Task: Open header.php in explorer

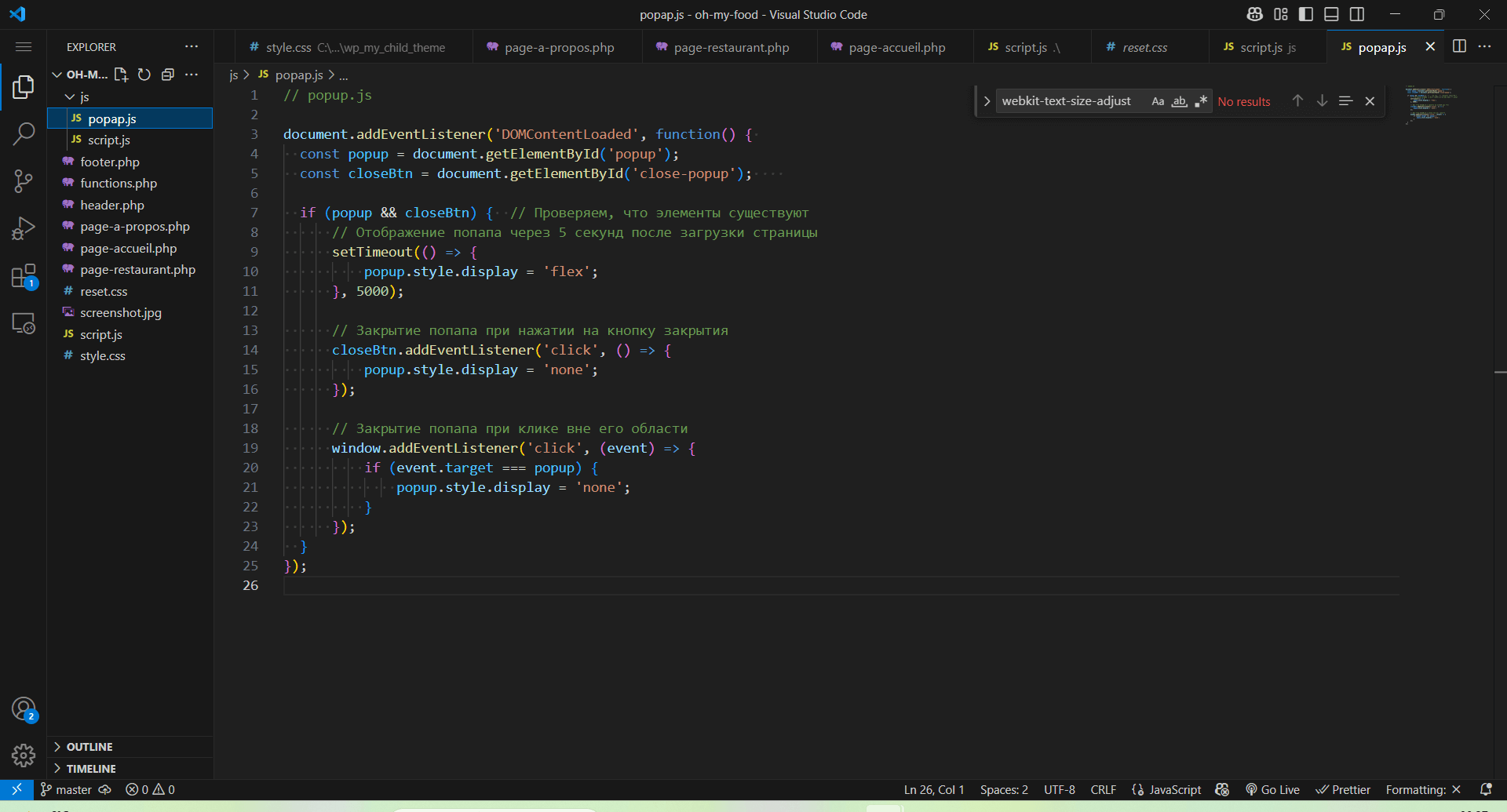Action: [x=130, y=205]
